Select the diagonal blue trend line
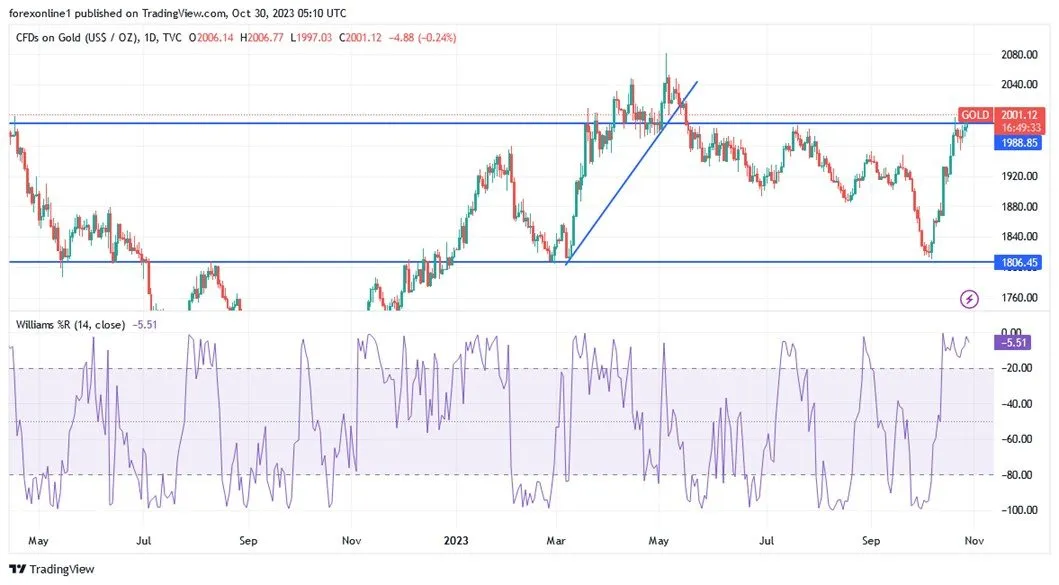The height and width of the screenshot is (585, 1059). pyautogui.click(x=631, y=173)
